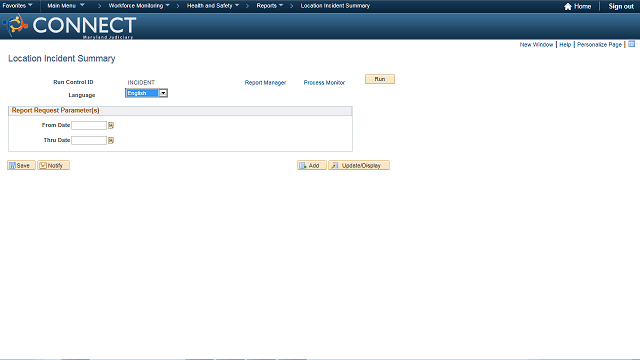Open Report Manager link
640x360 pixels.
265,82
